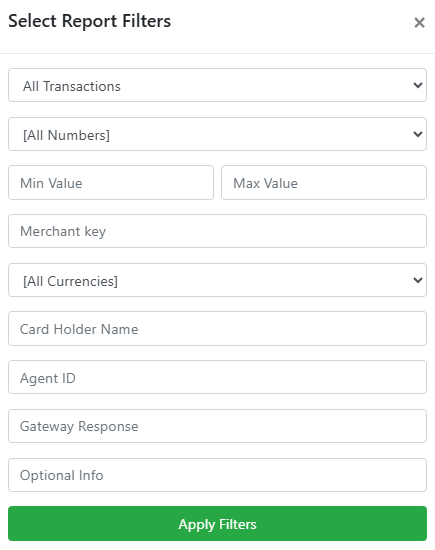Apply the filters with the green button

(218, 523)
